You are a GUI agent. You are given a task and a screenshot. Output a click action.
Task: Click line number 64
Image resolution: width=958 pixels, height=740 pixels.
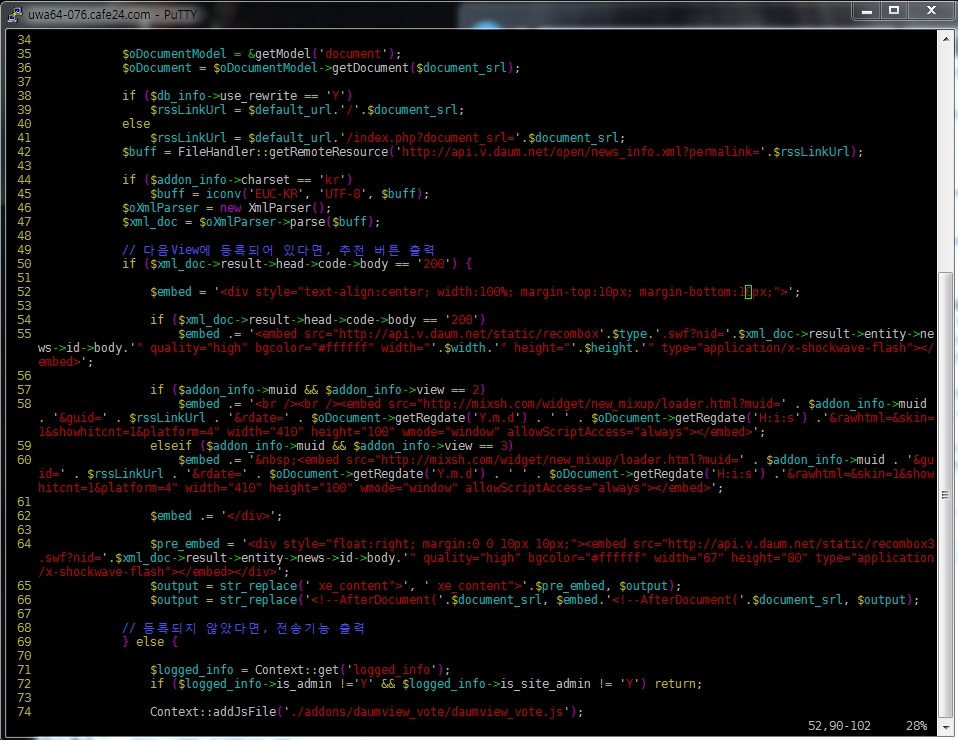tap(24, 544)
